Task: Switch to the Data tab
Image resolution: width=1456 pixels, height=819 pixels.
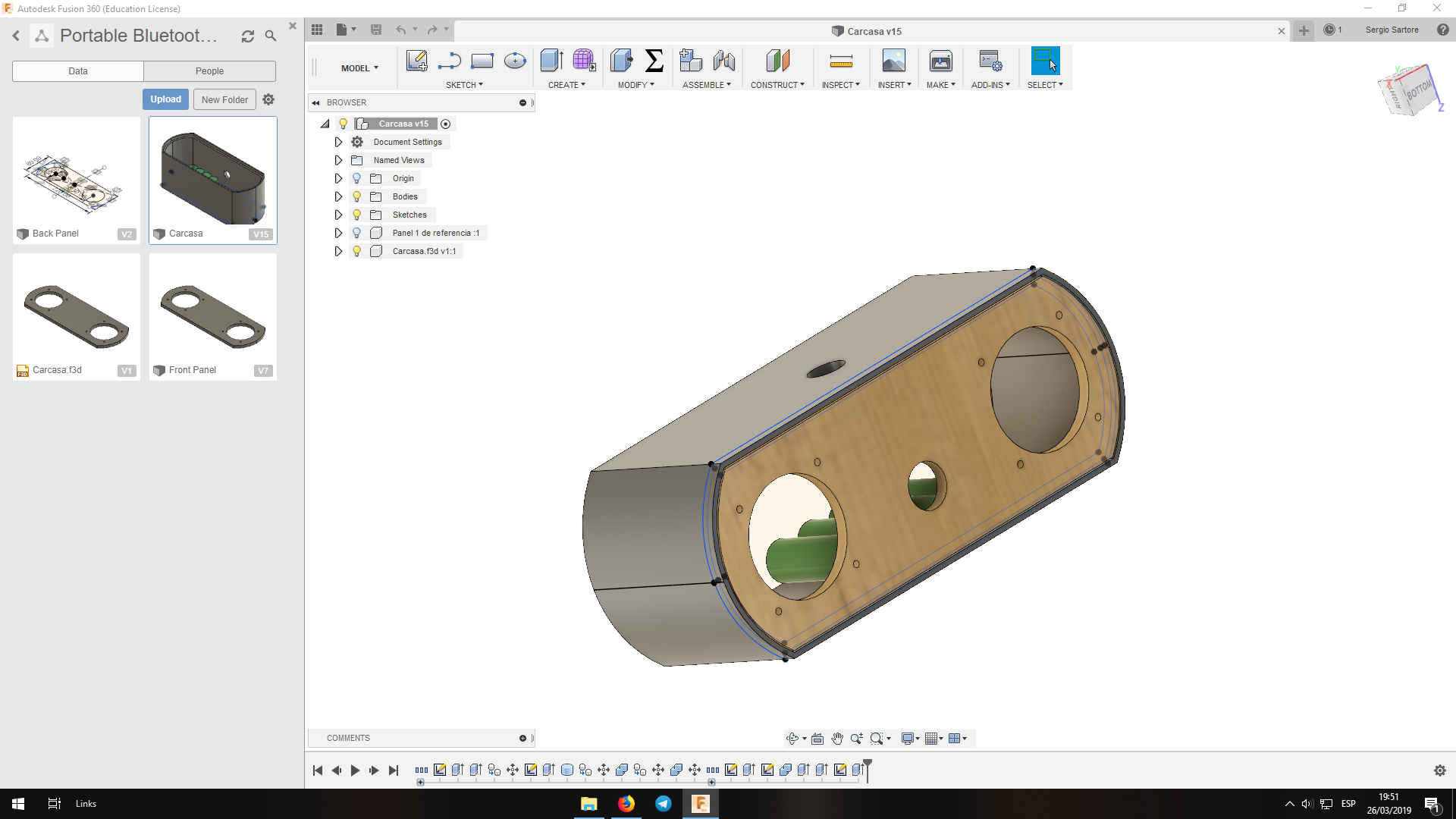Action: coord(78,71)
